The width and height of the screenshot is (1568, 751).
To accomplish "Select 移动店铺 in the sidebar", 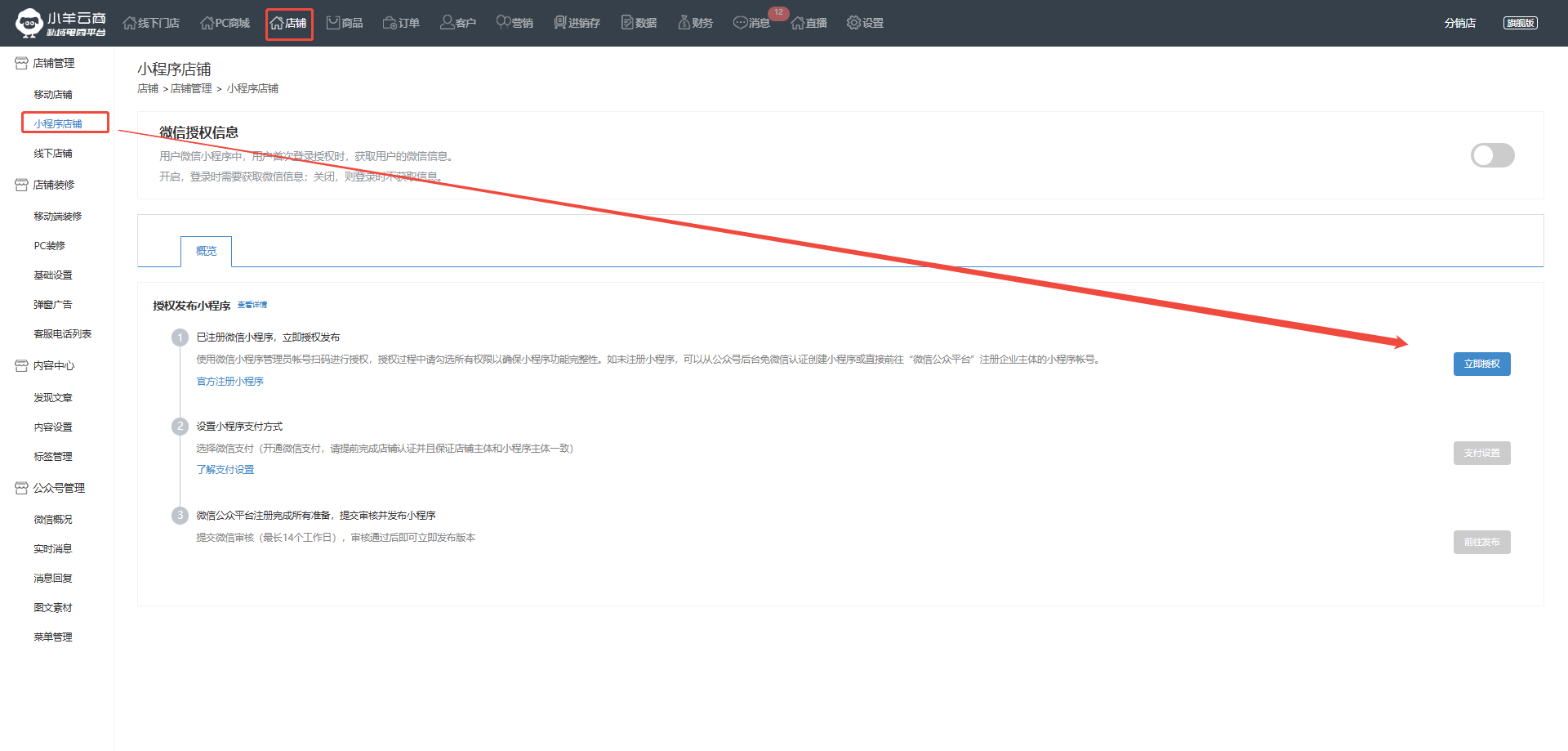I will (53, 95).
